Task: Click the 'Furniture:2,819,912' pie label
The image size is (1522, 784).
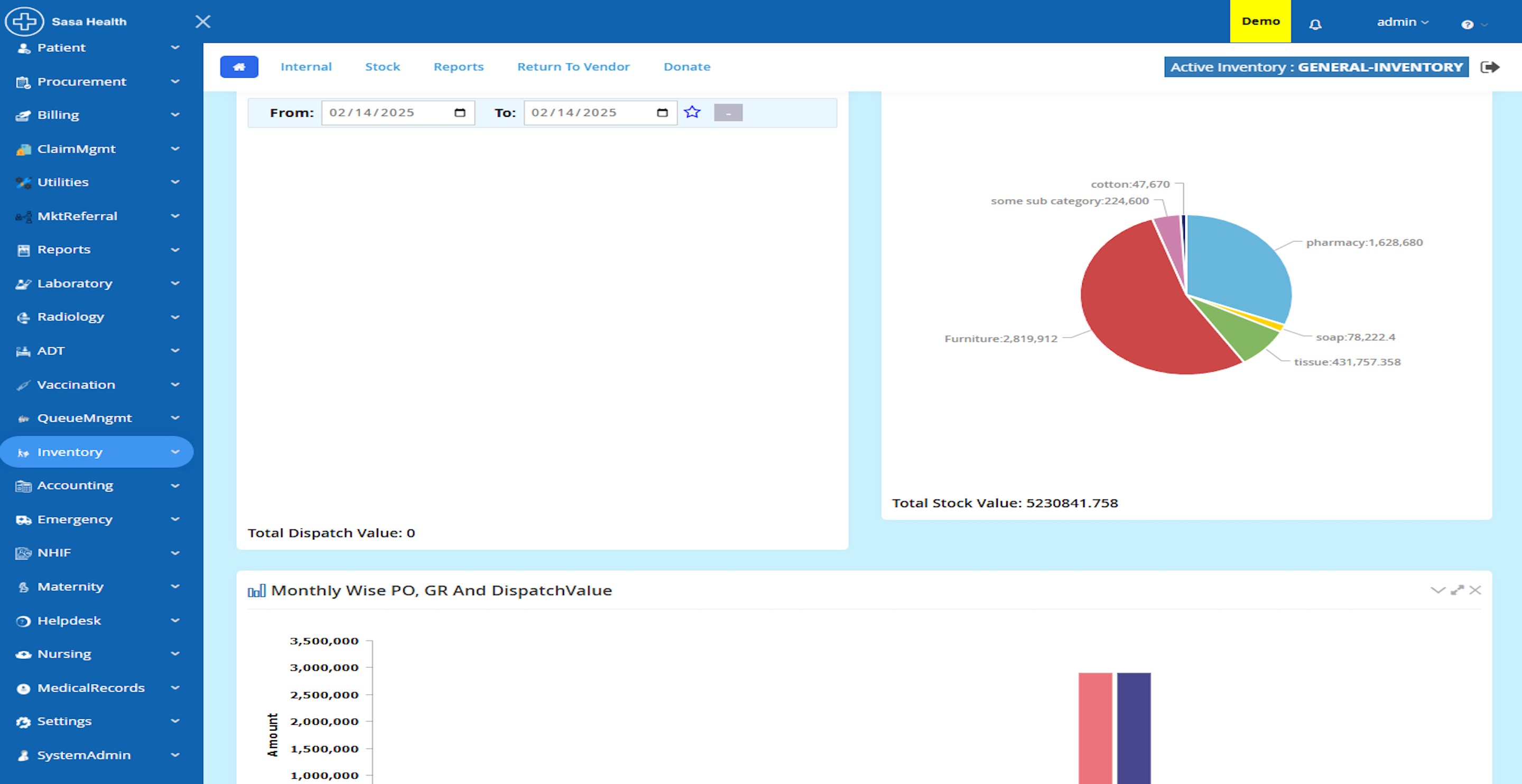Action: click(x=1001, y=339)
